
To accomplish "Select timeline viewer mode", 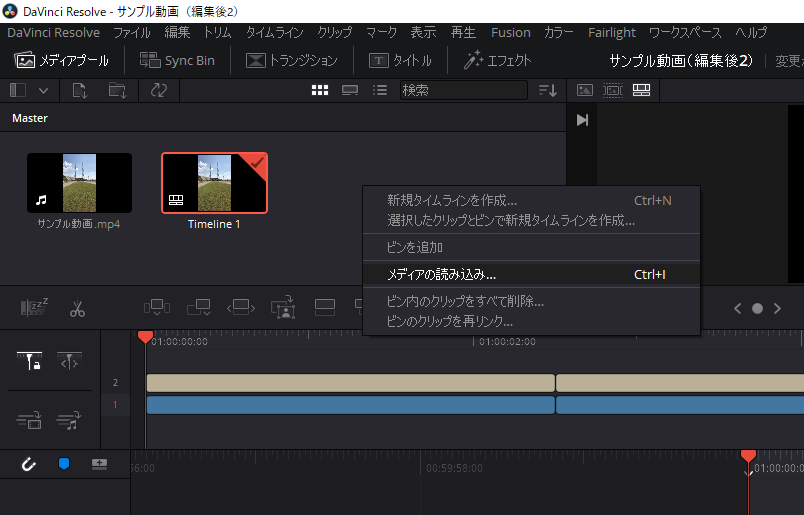I will (641, 90).
